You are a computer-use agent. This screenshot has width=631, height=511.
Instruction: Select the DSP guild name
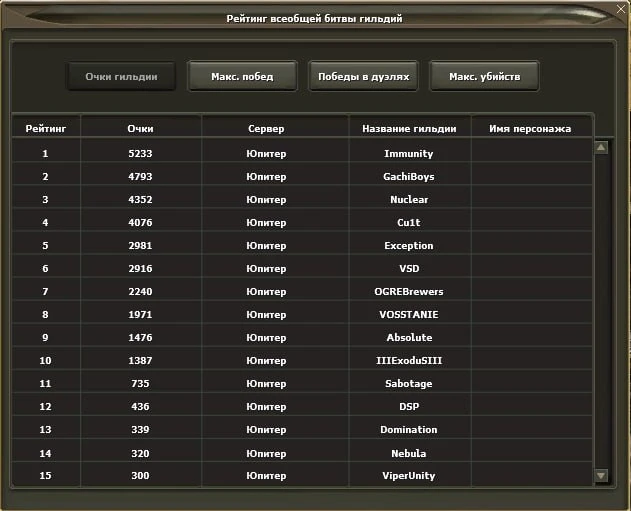click(x=409, y=406)
